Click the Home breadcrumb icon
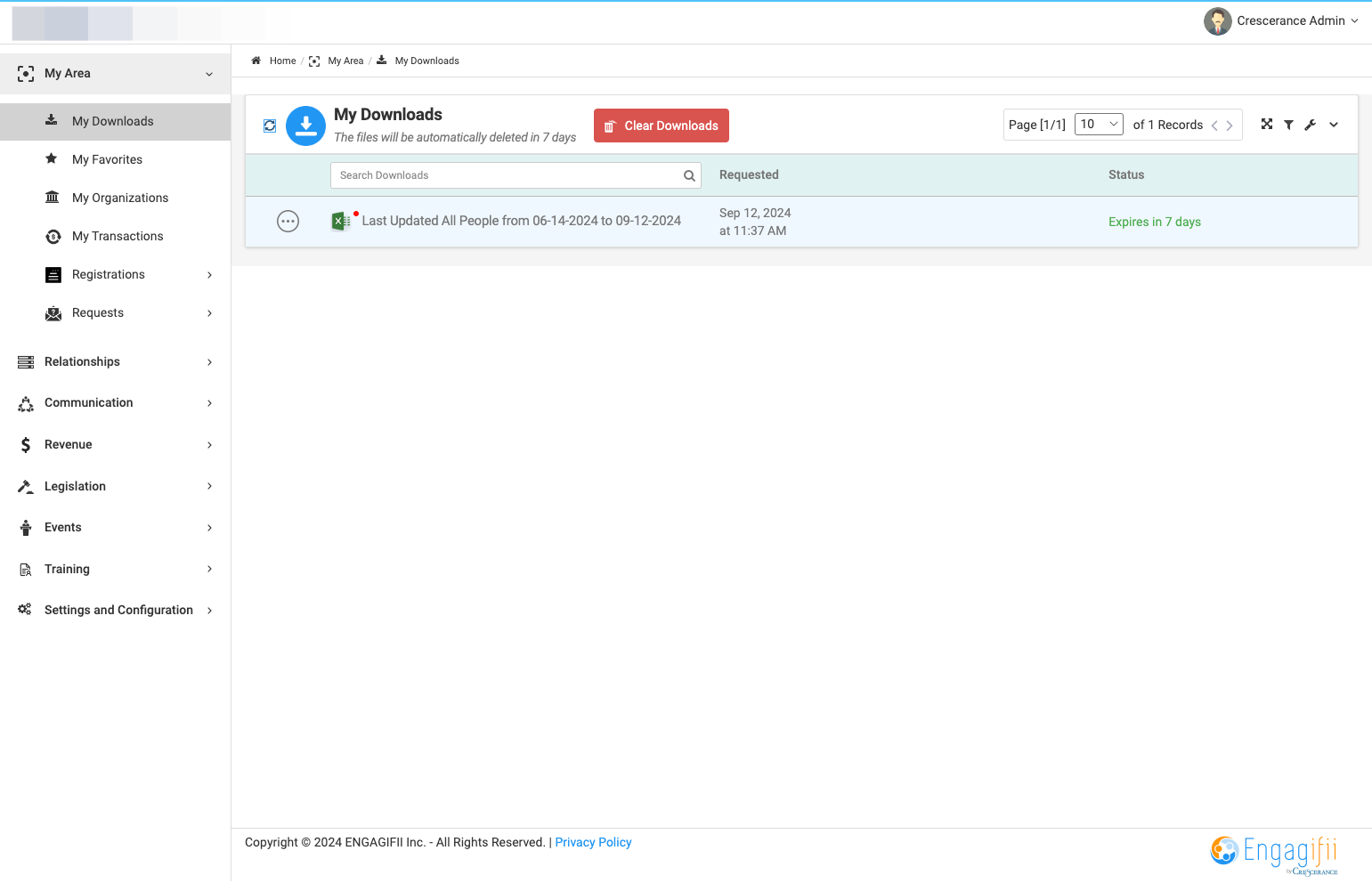Viewport: 1372px width, 883px height. (x=256, y=61)
